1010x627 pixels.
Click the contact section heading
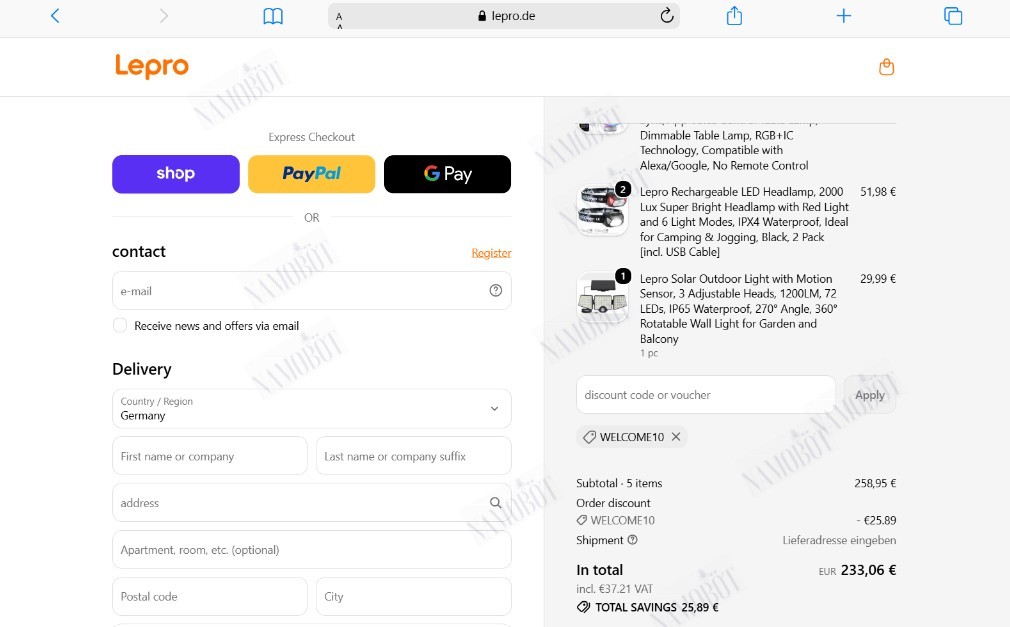coord(139,251)
